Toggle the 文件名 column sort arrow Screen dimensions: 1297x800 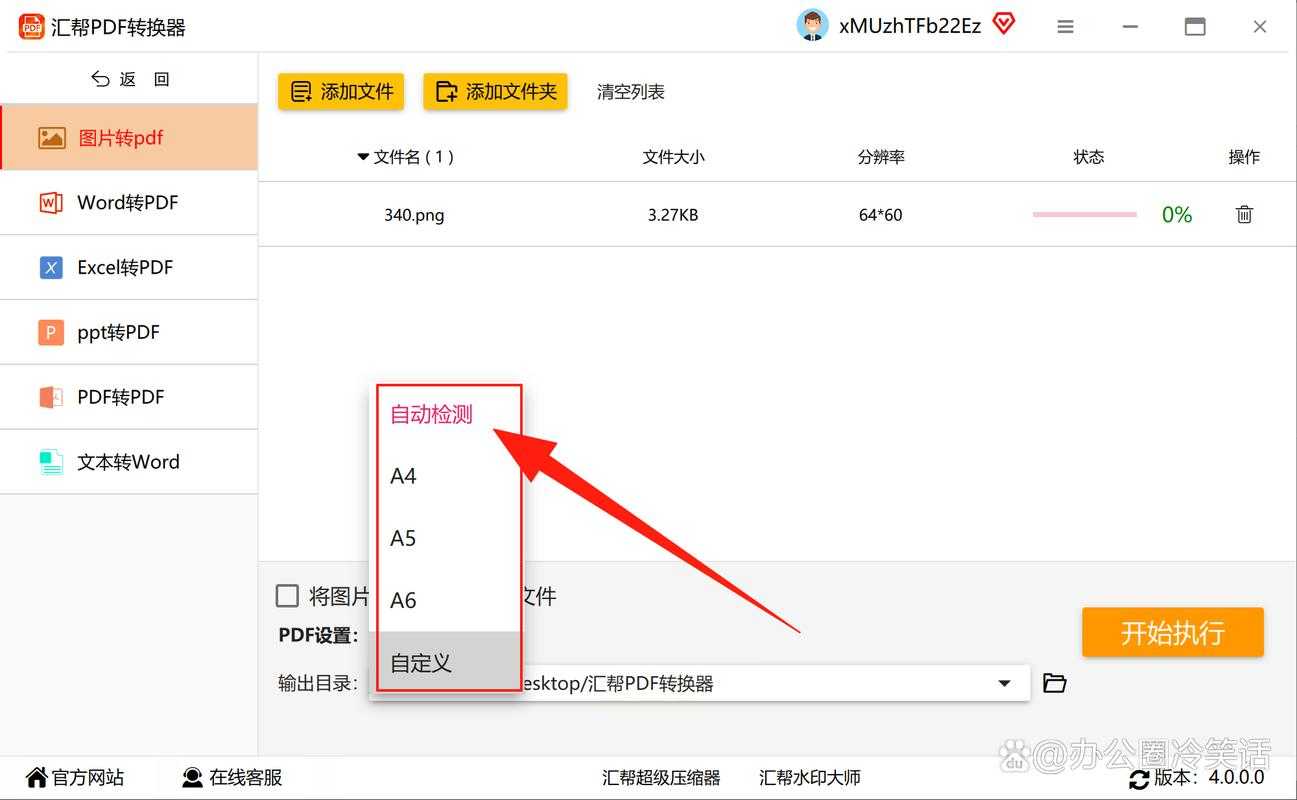click(362, 156)
